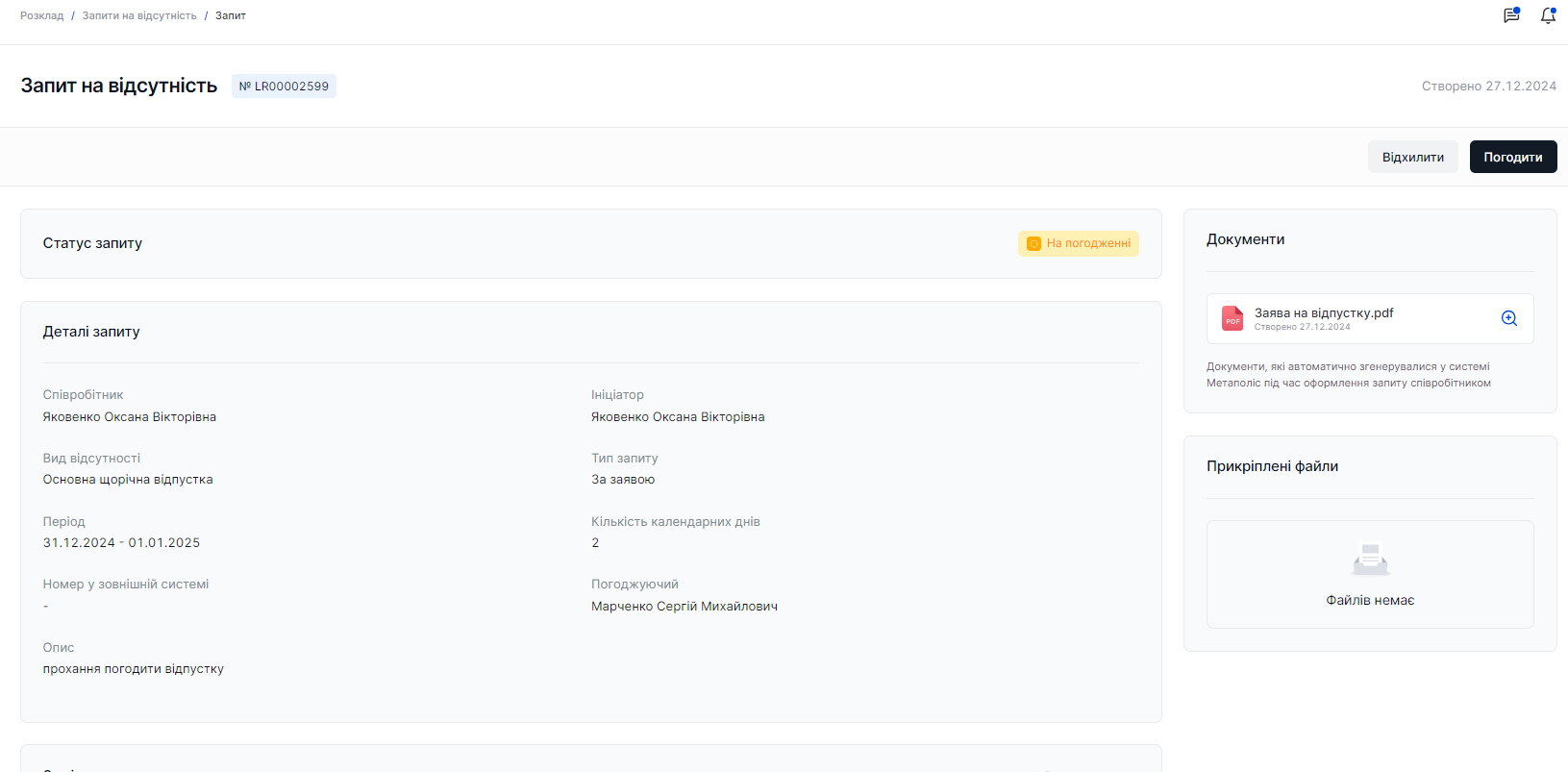Click the auto-generated documents note text
The width and height of the screenshot is (1568, 772).
point(1349,374)
